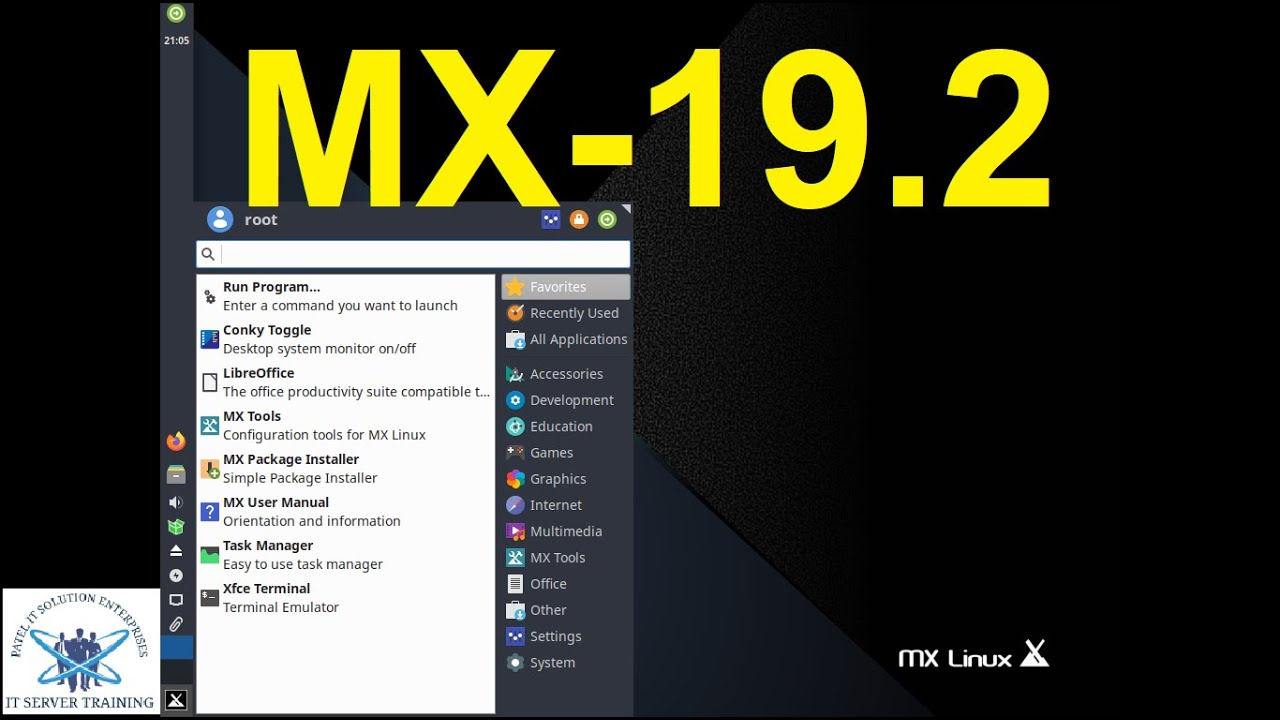Click the root user avatar icon

point(220,219)
